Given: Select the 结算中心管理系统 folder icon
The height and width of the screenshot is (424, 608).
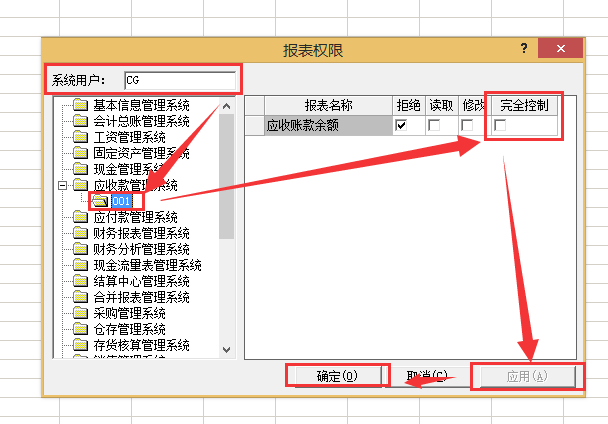Looking at the screenshot, I should (x=80, y=281).
